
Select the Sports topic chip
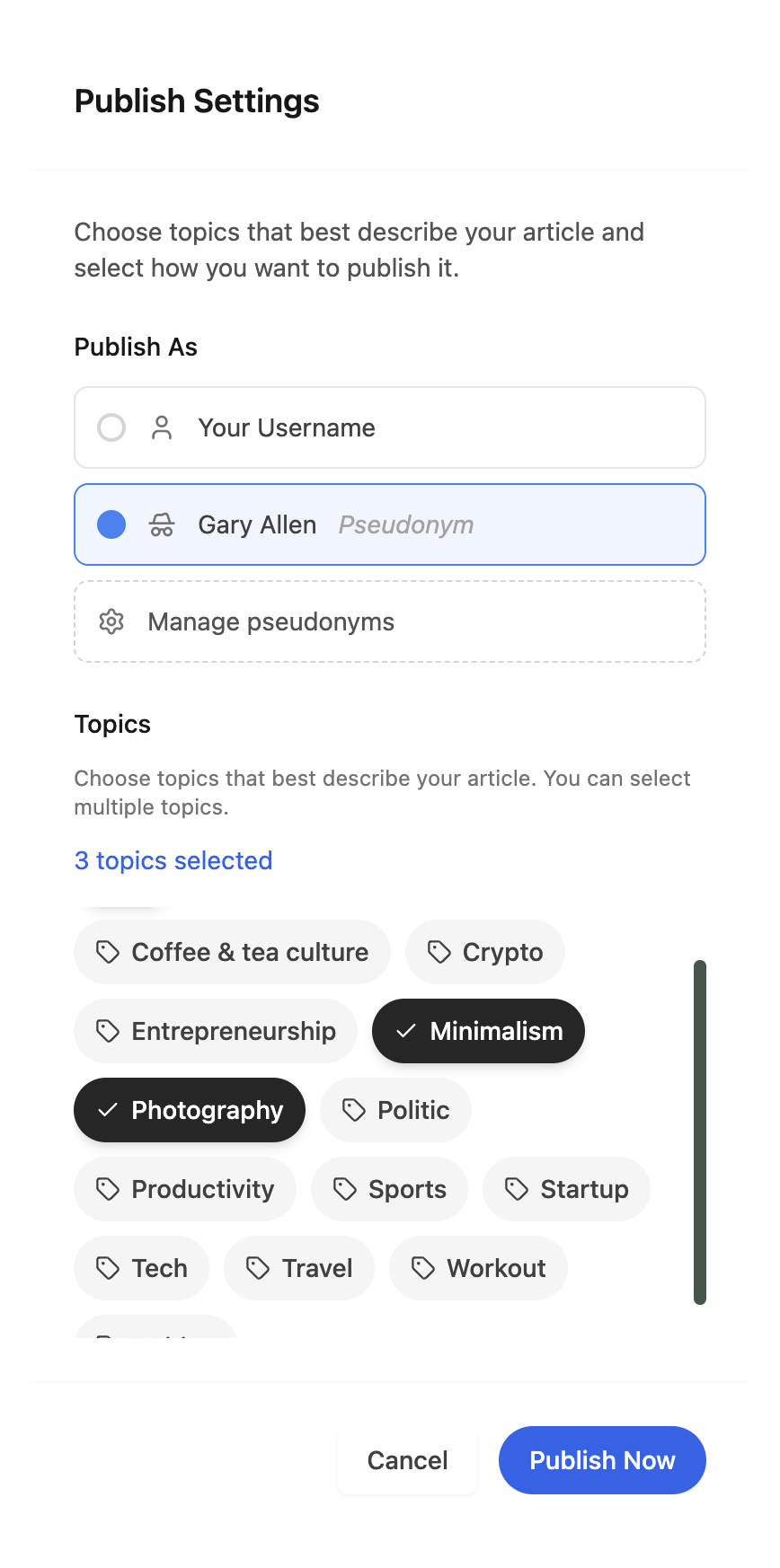tap(389, 1189)
